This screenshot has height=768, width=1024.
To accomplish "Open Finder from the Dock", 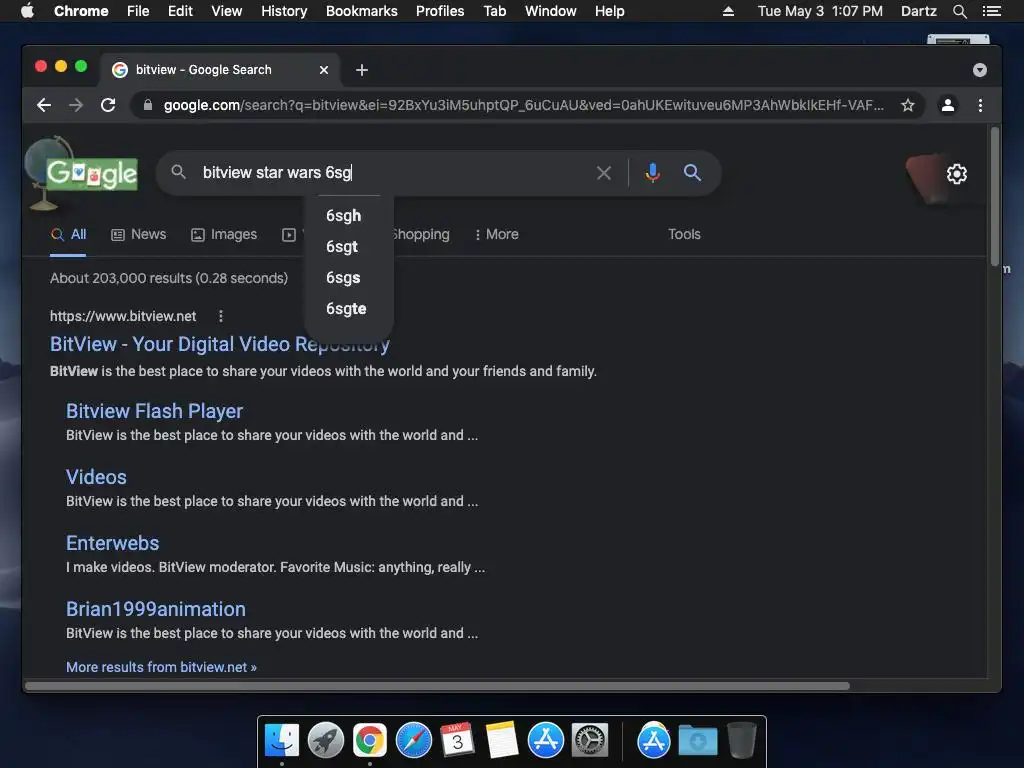I will pos(282,740).
